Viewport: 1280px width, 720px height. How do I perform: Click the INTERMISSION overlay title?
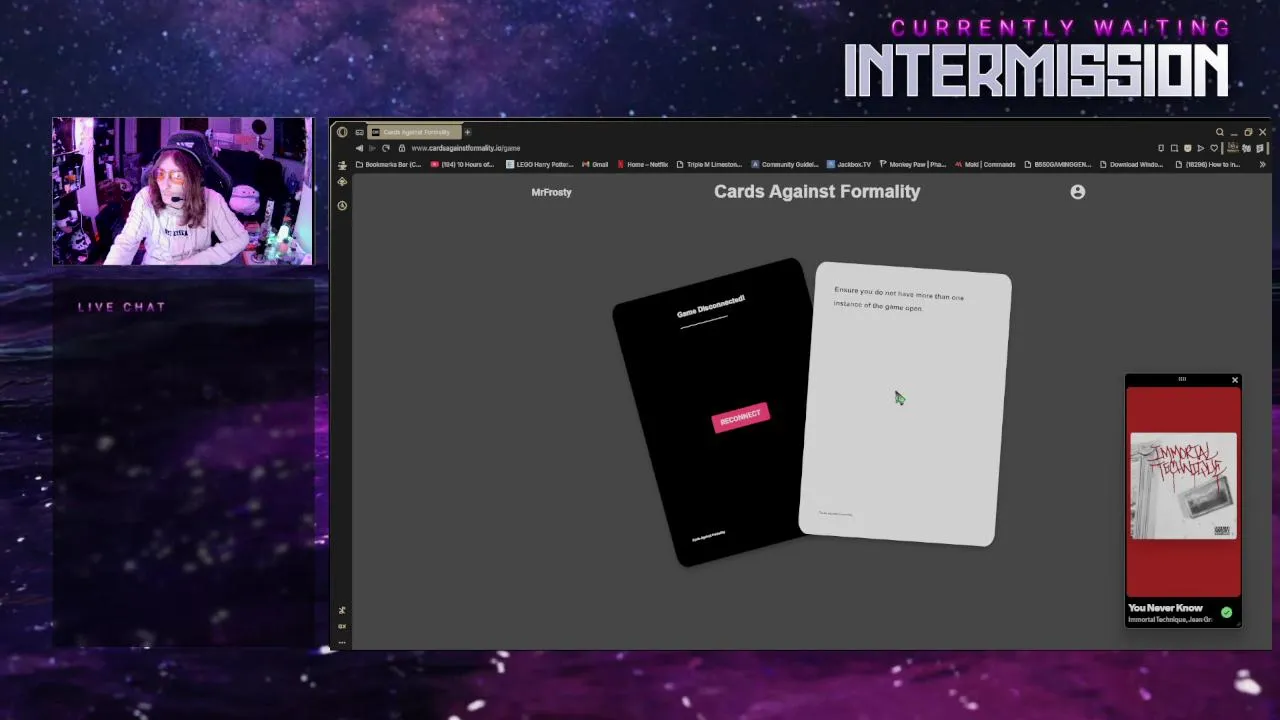coord(1036,72)
